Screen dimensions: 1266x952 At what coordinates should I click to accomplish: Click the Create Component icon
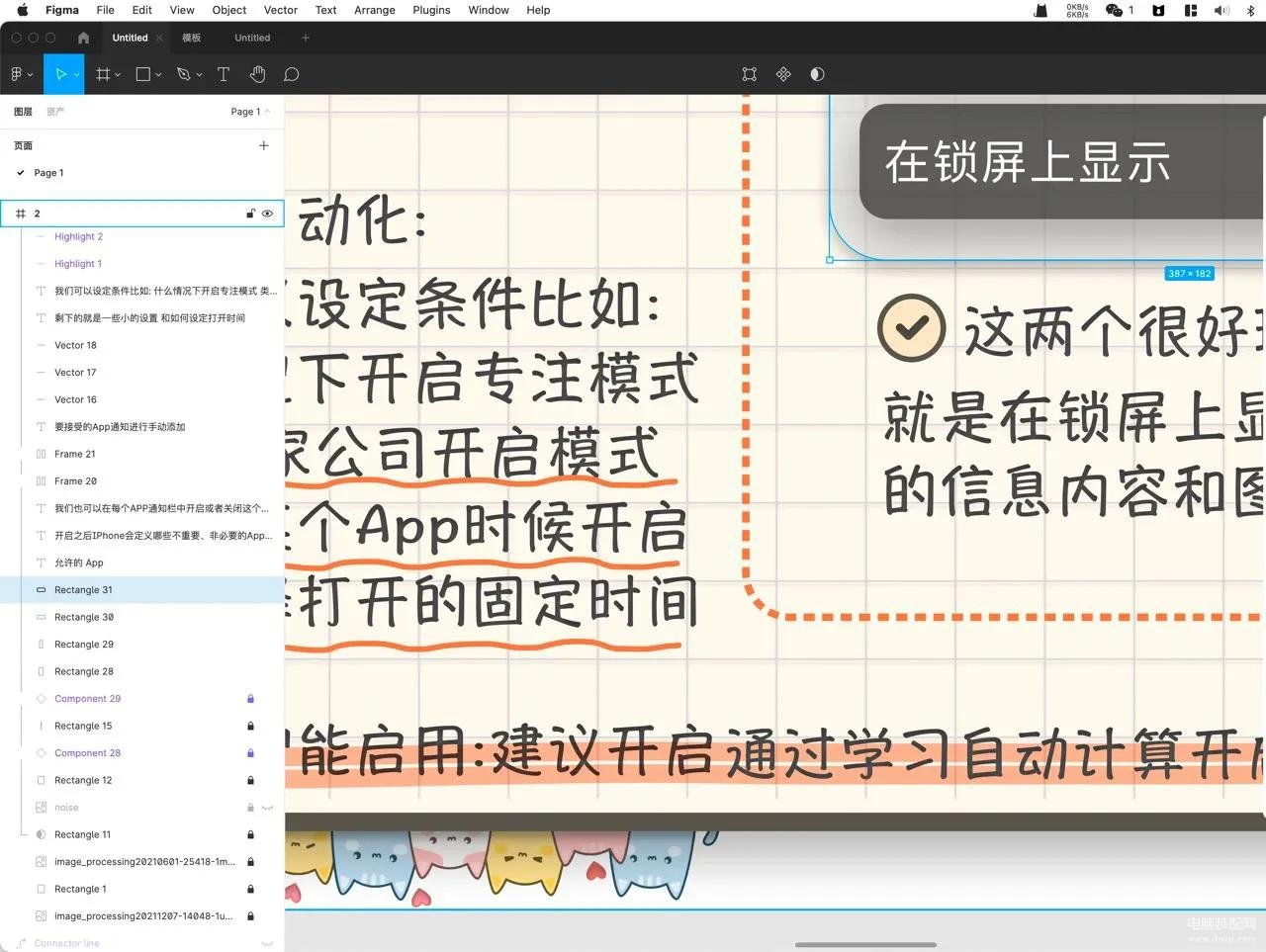[x=783, y=74]
